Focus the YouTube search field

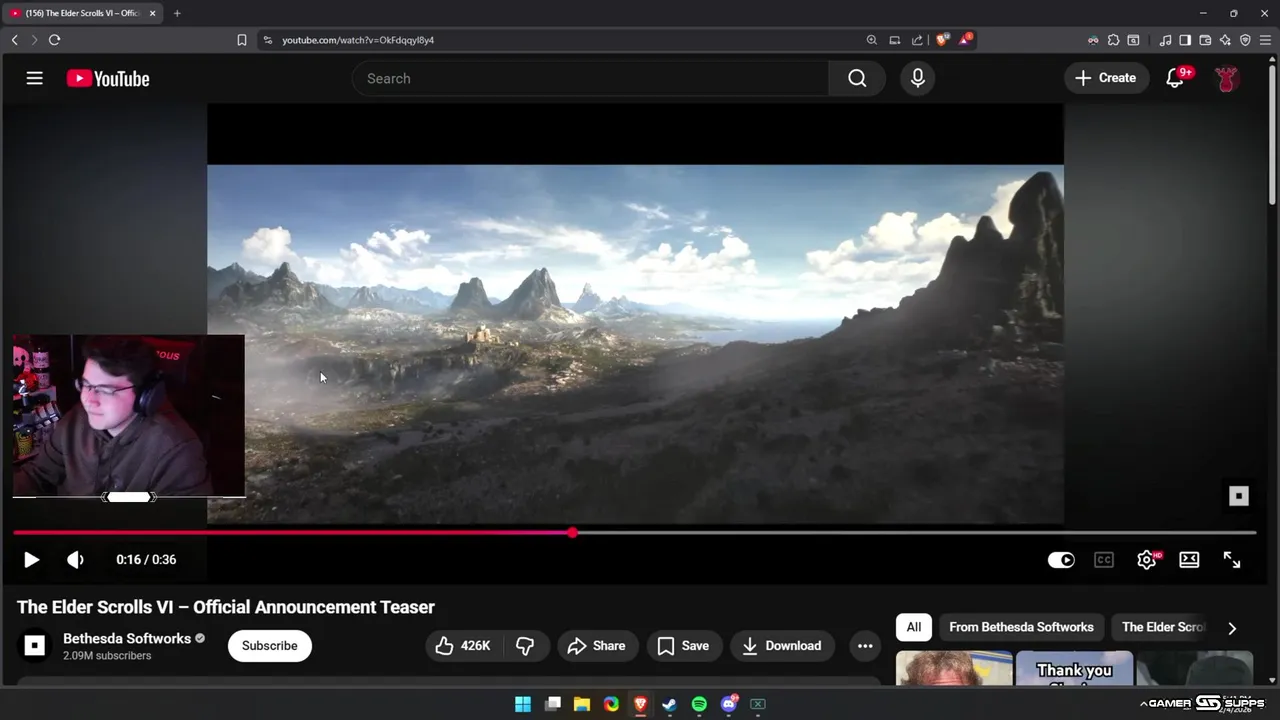coord(590,78)
